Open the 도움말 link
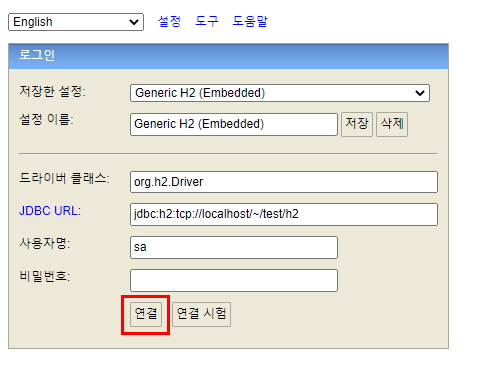Viewport: 484px width, 374px height. point(250,21)
